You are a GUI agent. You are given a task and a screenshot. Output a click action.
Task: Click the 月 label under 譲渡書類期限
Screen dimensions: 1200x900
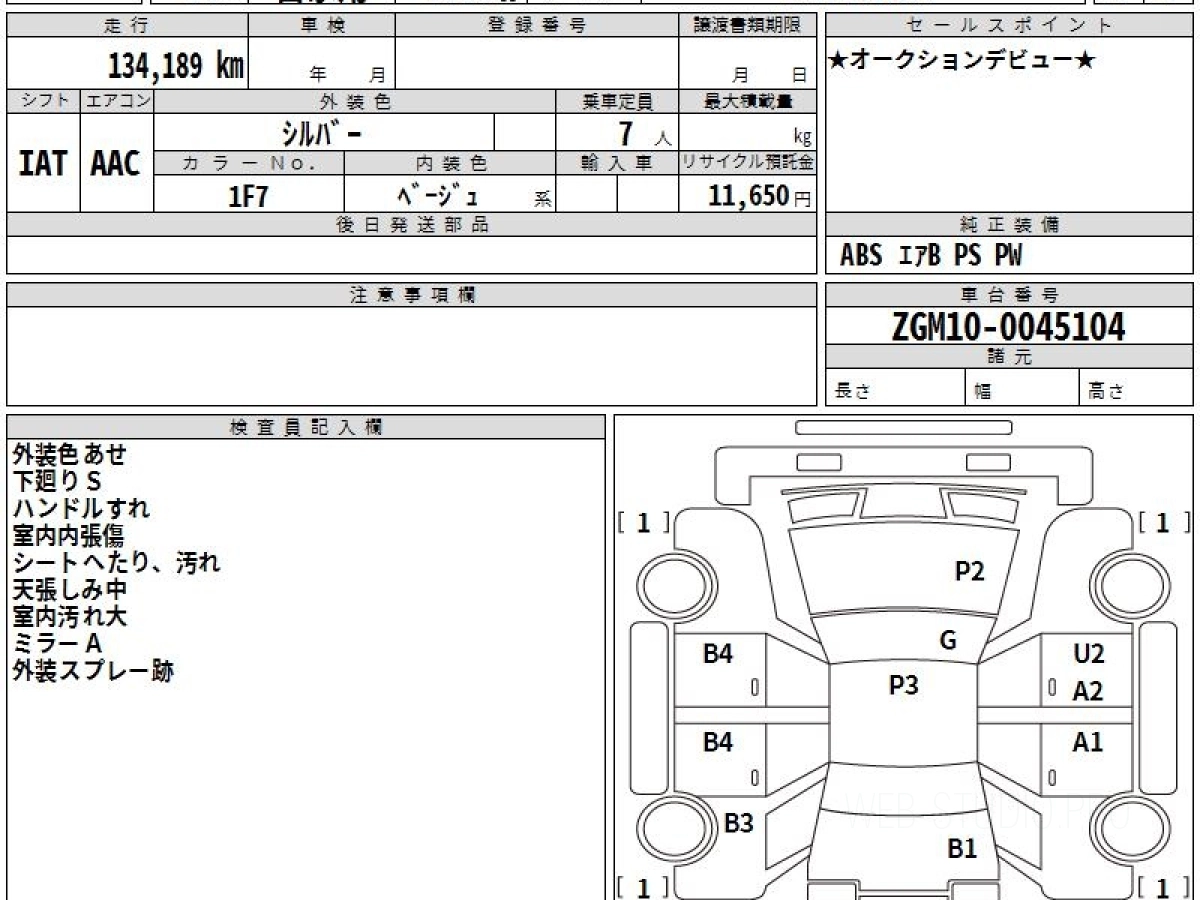pyautogui.click(x=740, y=74)
